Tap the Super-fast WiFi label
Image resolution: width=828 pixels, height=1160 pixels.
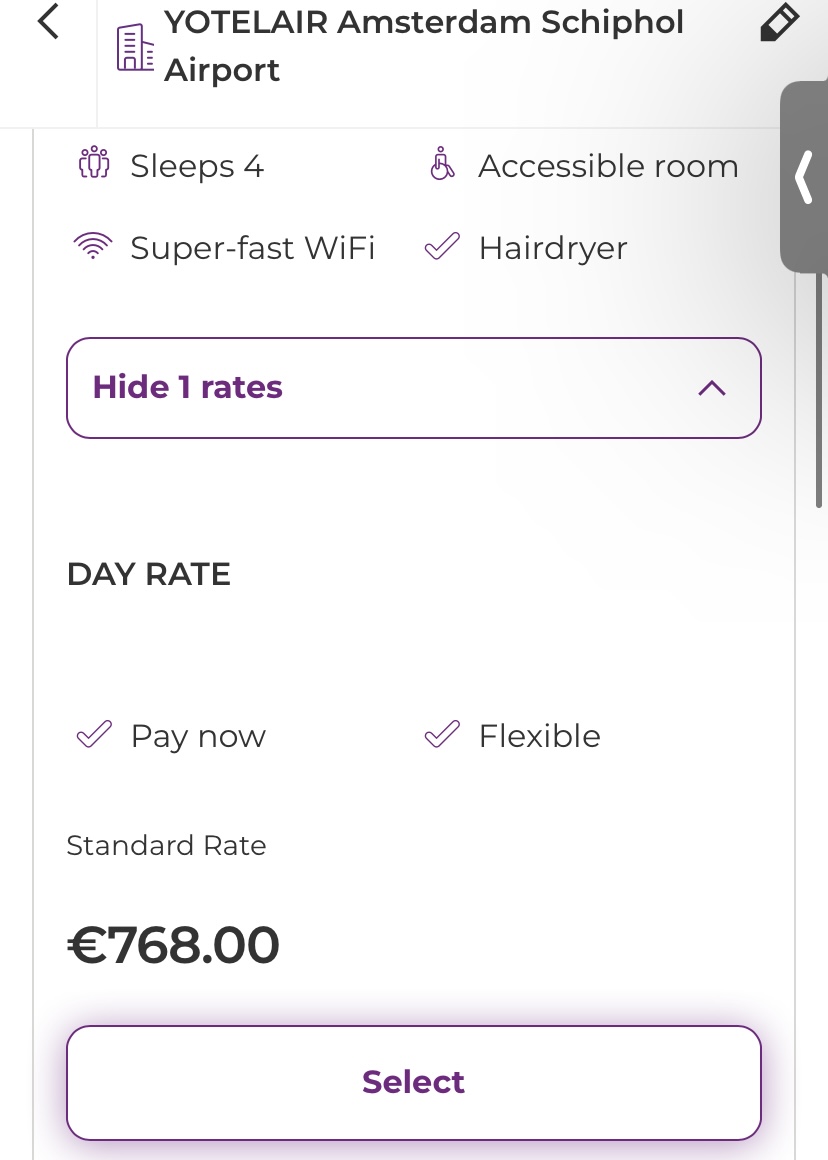pyautogui.click(x=252, y=248)
